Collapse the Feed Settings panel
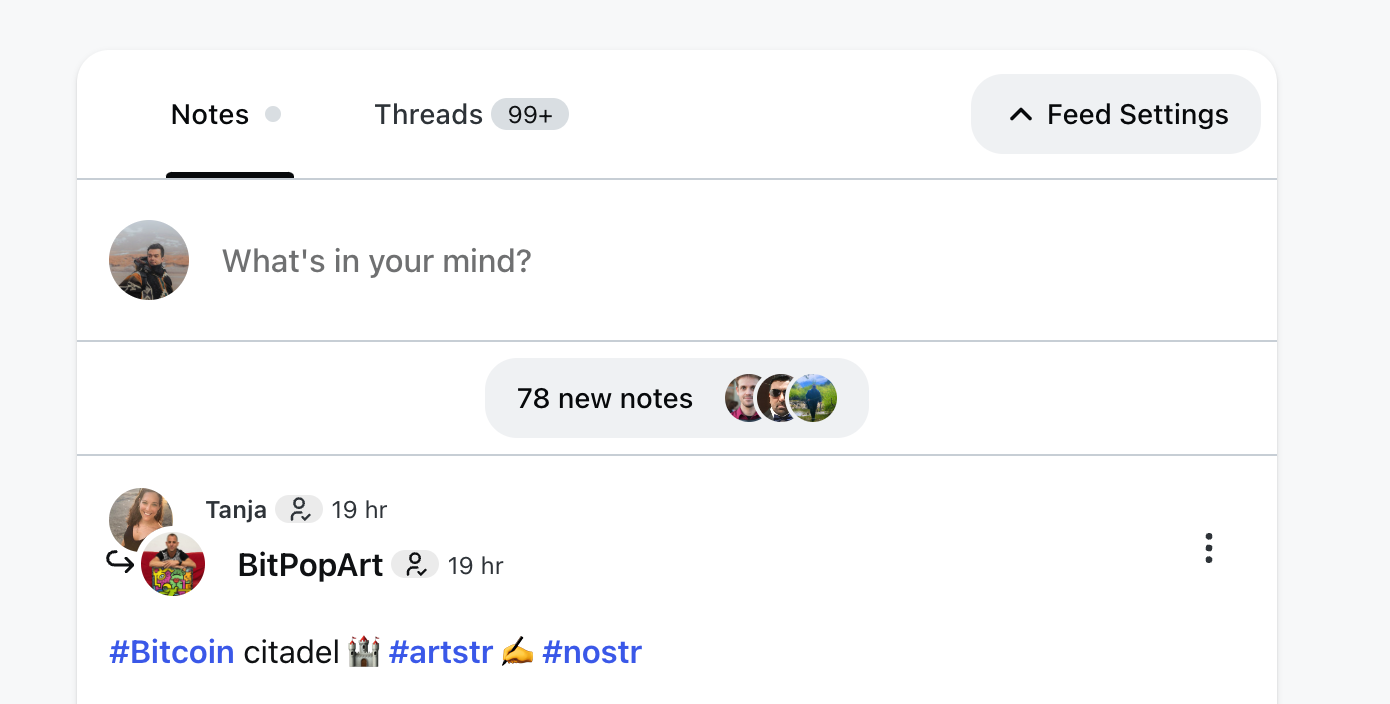The width and height of the screenshot is (1390, 704). point(1116,114)
